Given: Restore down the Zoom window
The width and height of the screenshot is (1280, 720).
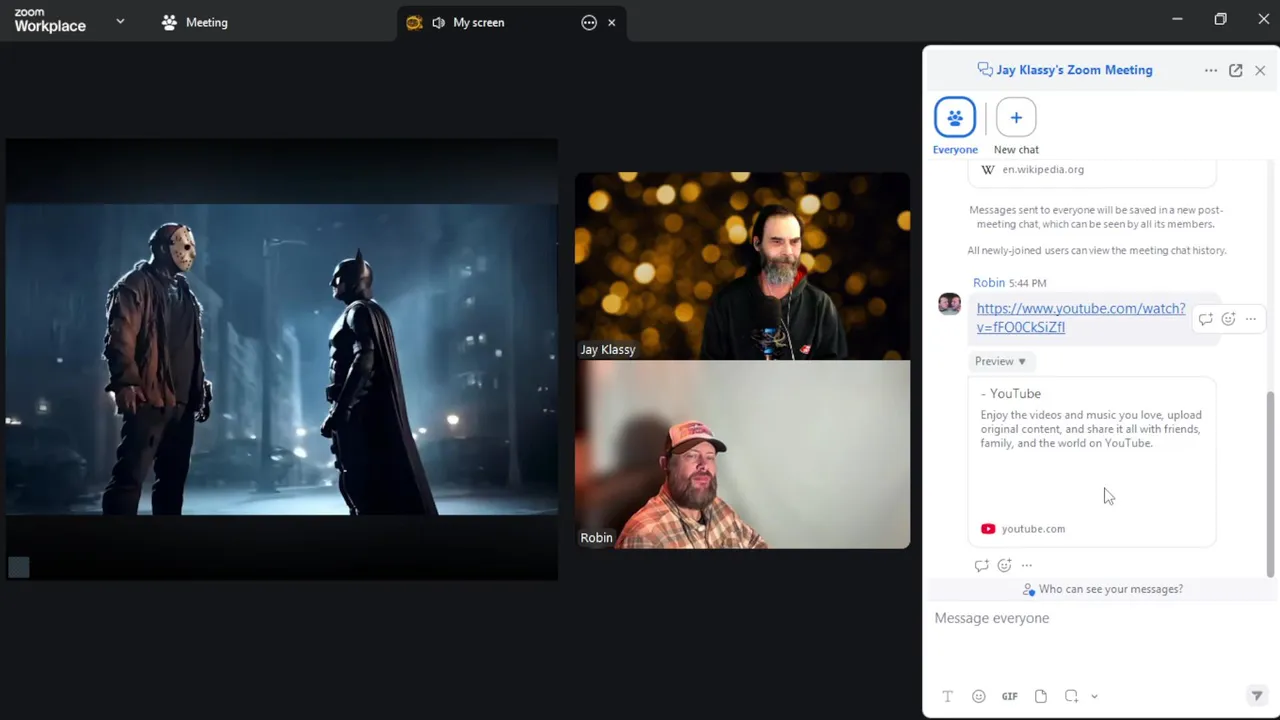Looking at the screenshot, I should (x=1220, y=19).
